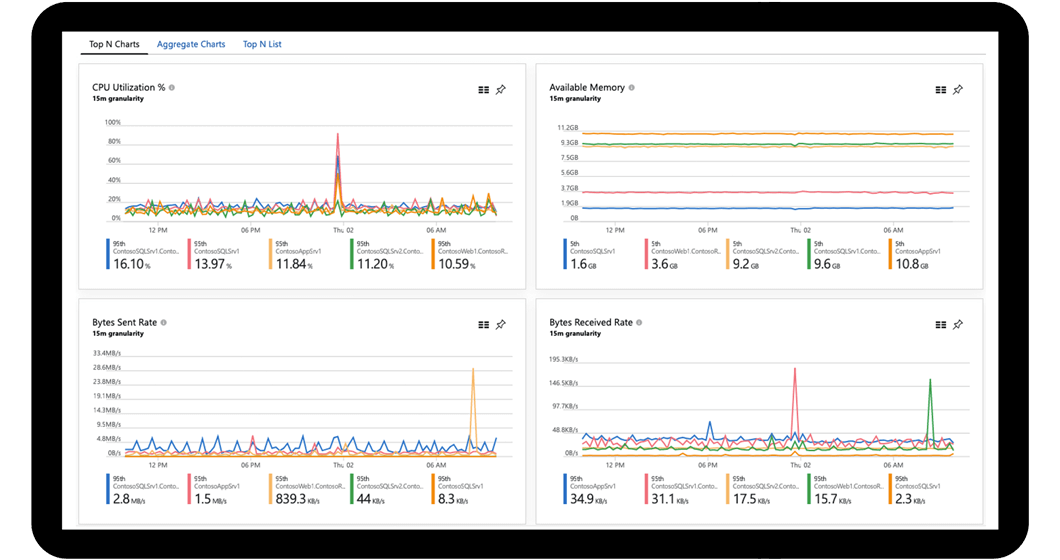The height and width of the screenshot is (560, 1060).
Task: Click the 10.8 GB ContosoAppSrv1 memory legend
Action: [x=915, y=255]
